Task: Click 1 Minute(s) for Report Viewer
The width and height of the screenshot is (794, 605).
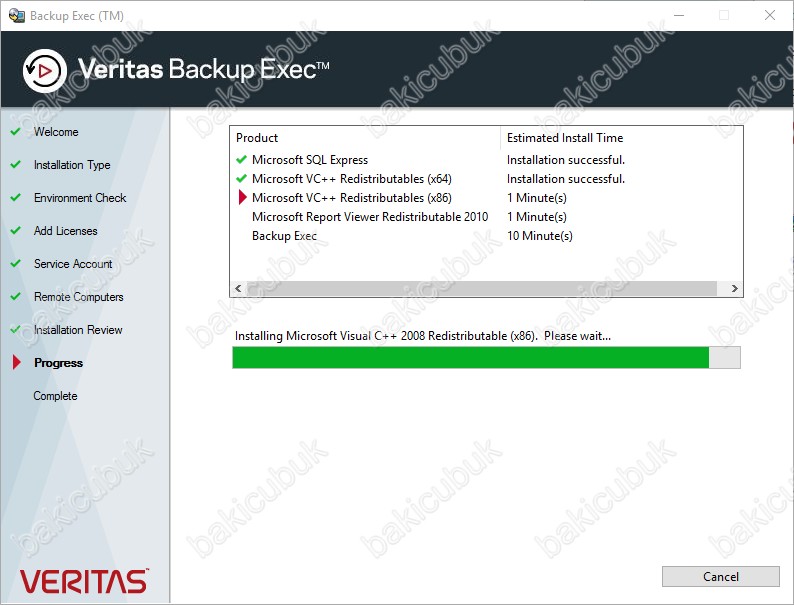Action: pos(537,217)
